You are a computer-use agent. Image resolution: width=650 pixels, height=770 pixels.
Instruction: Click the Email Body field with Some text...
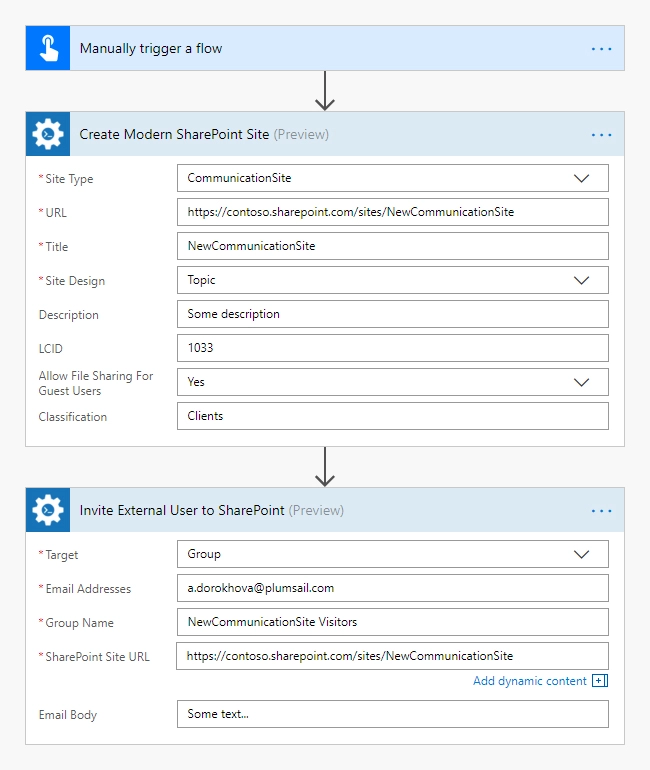tap(393, 714)
